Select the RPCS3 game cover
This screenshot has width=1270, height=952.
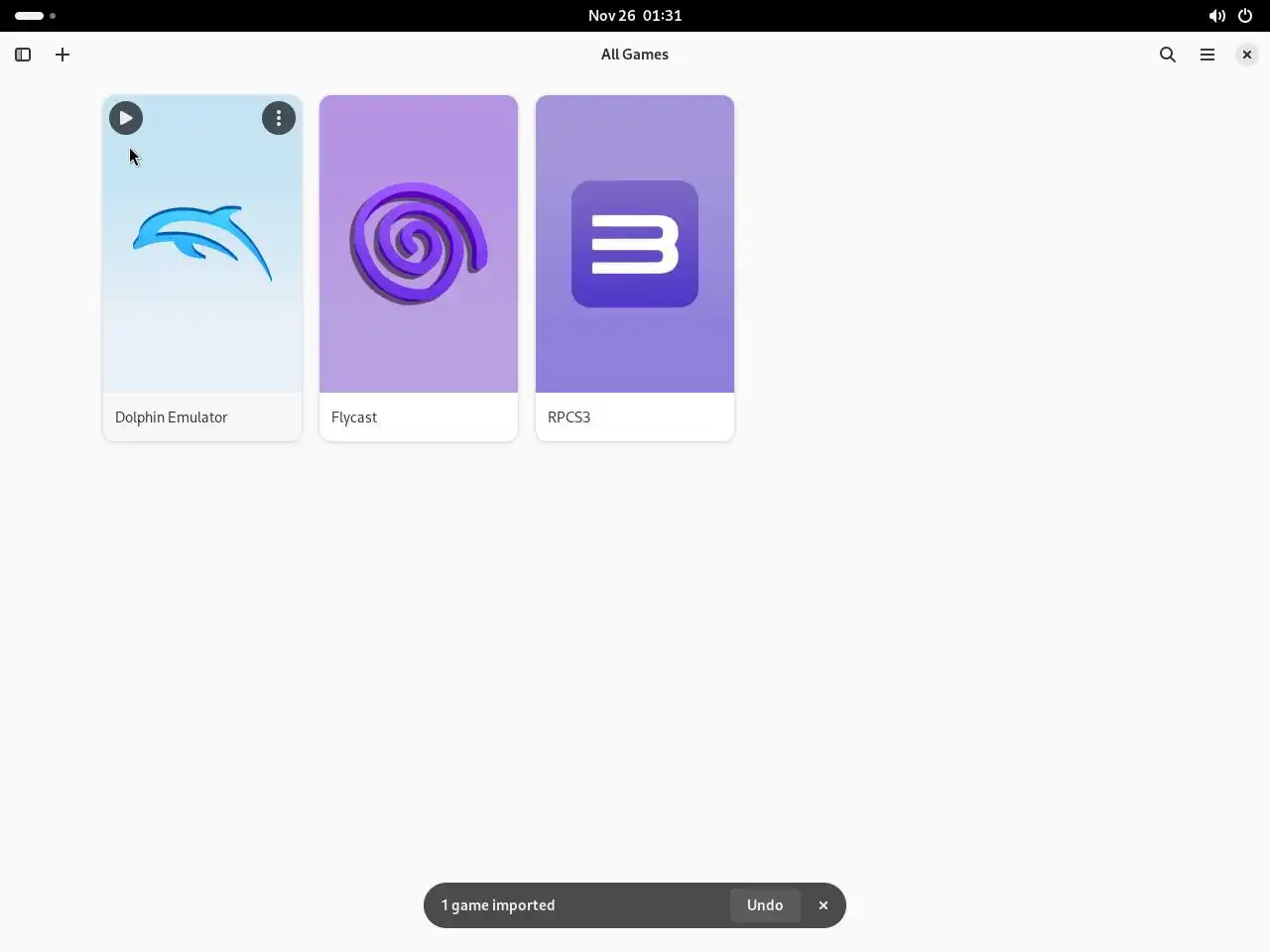635,244
